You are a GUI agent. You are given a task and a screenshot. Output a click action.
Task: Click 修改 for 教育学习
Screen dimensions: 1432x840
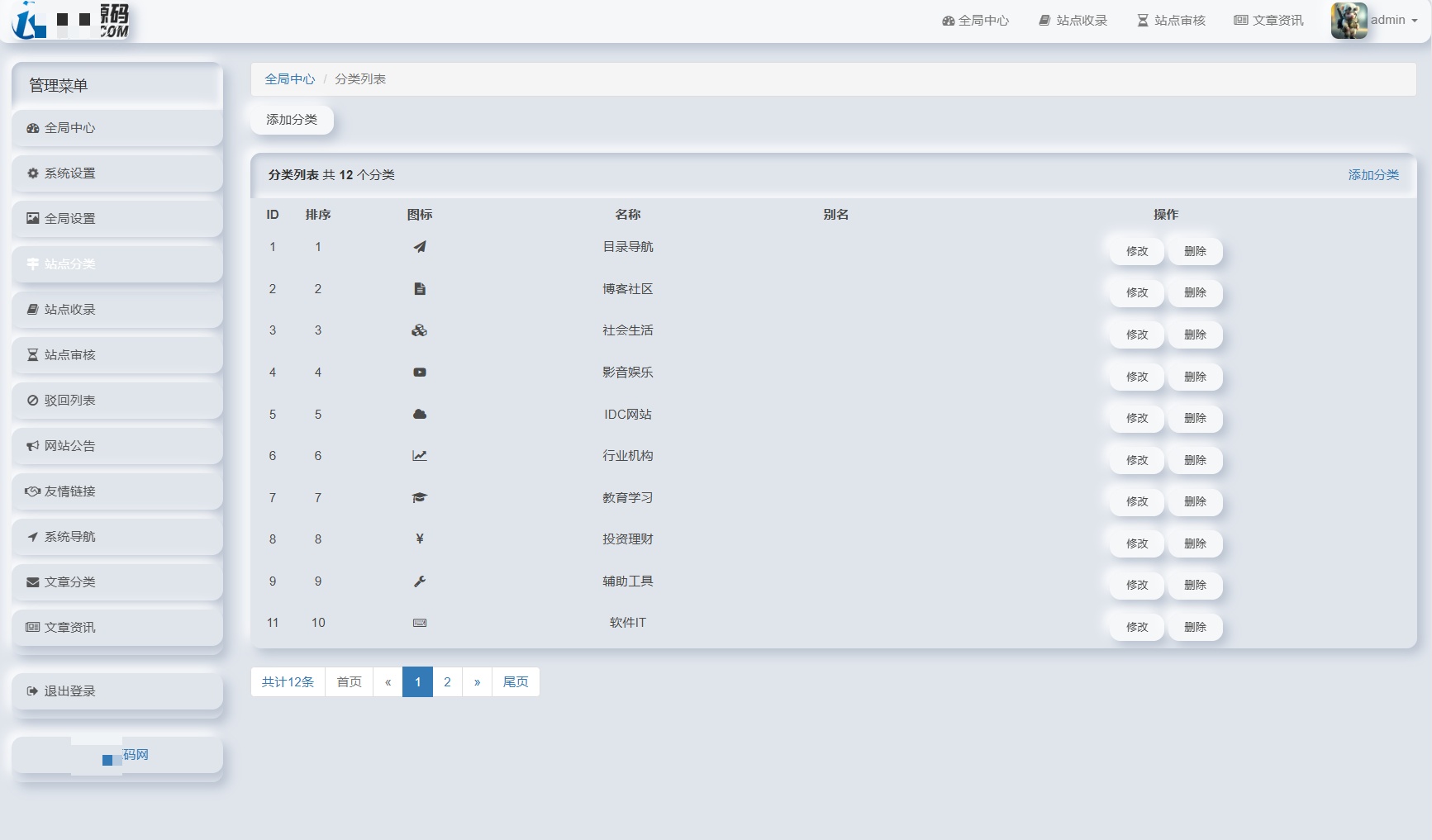point(1137,501)
